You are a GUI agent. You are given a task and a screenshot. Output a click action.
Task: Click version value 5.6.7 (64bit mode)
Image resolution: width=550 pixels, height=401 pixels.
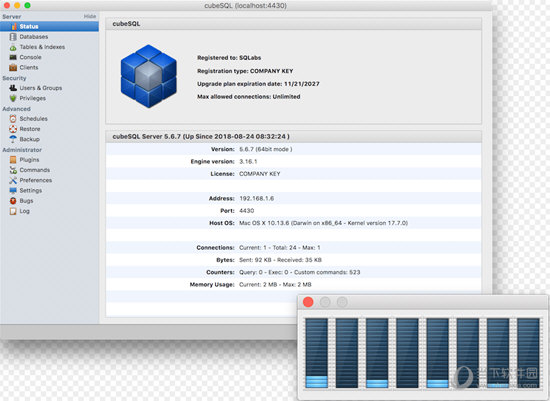pos(266,149)
